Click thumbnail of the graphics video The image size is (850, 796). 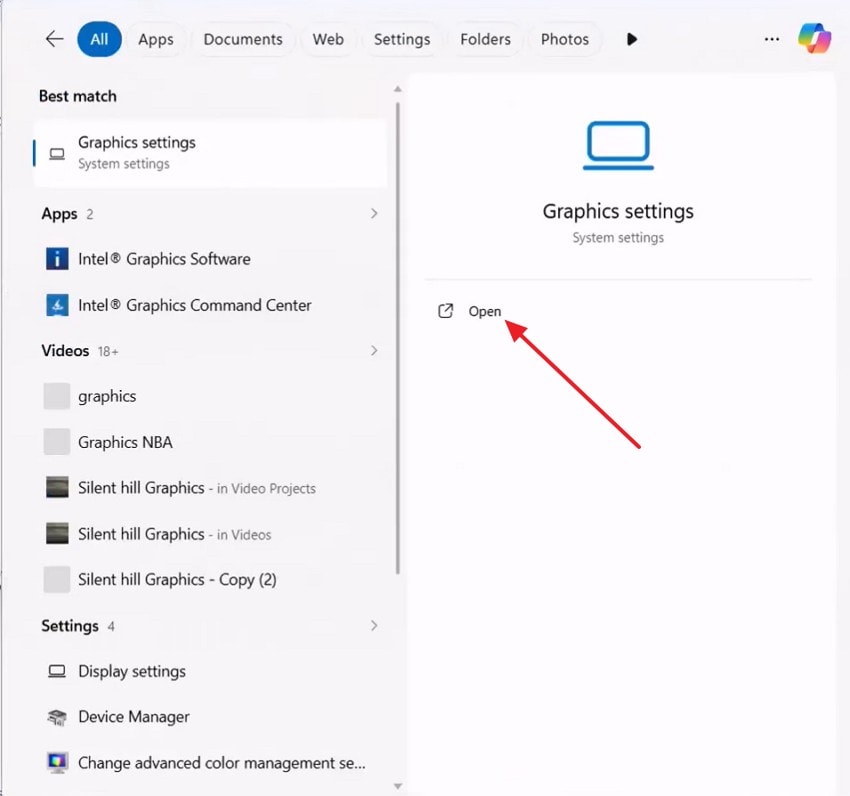pyautogui.click(x=57, y=396)
